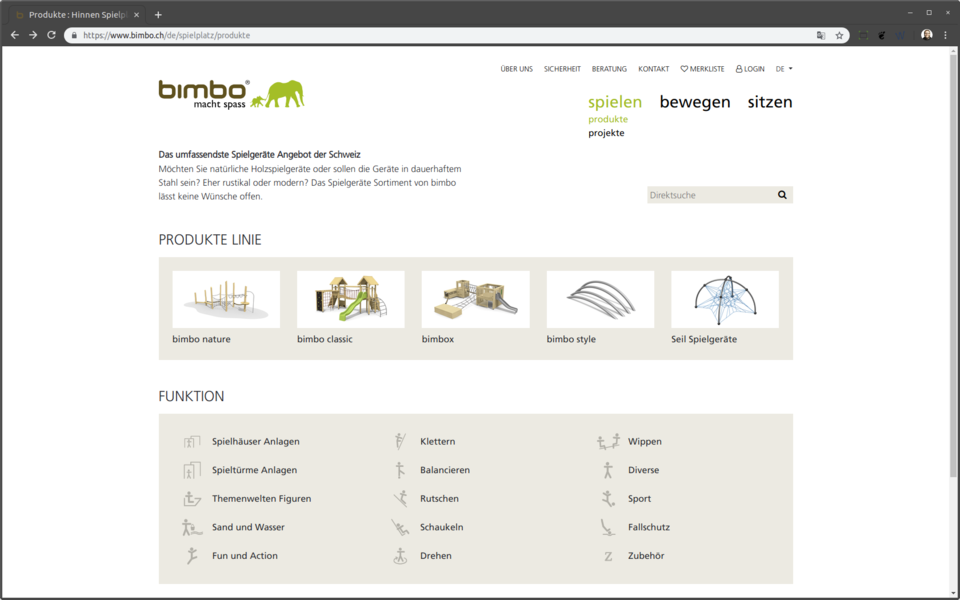Open the browser translate option
Viewport: 960px width, 600px height.
821,36
